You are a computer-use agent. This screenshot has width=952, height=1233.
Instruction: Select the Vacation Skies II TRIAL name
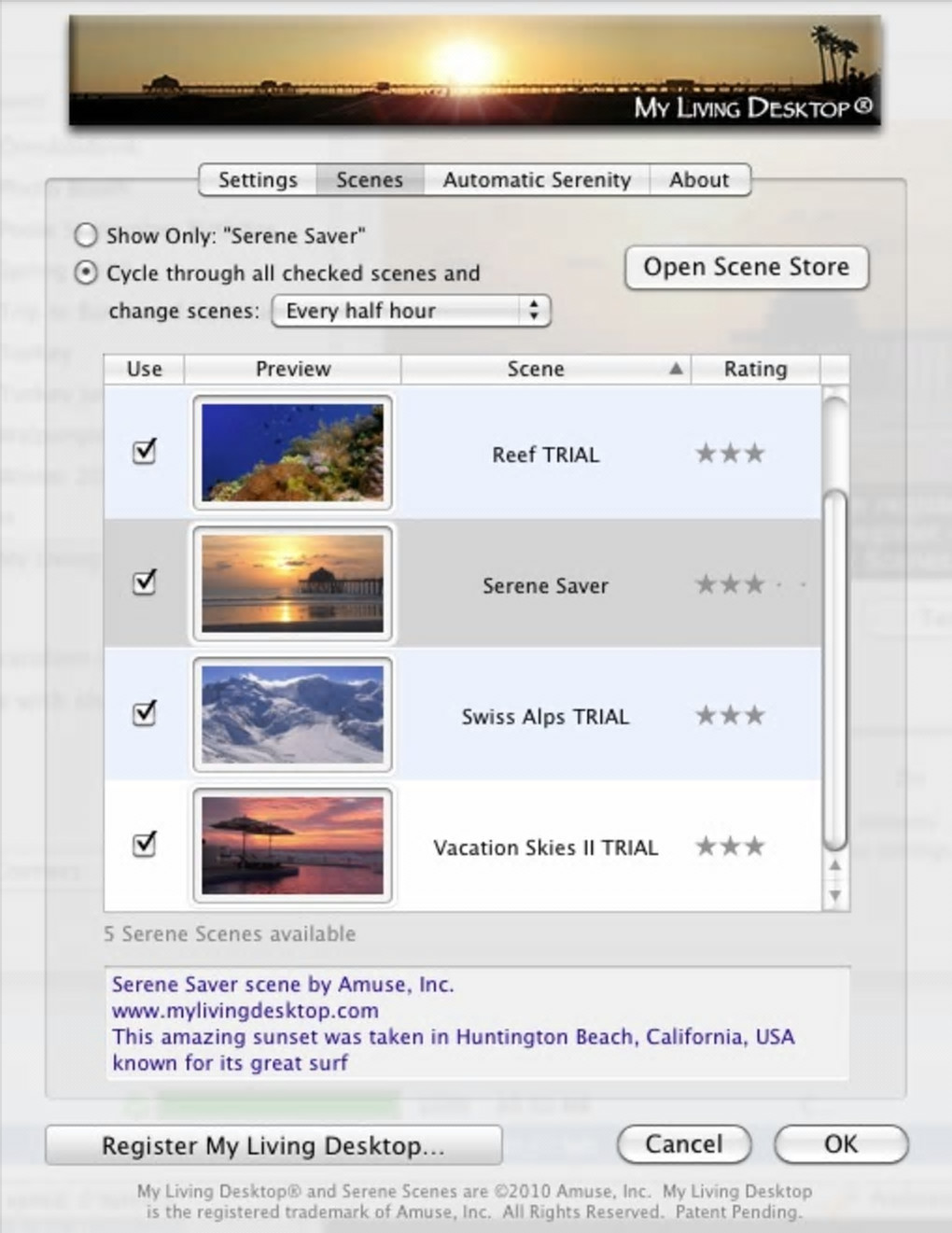[x=546, y=848]
